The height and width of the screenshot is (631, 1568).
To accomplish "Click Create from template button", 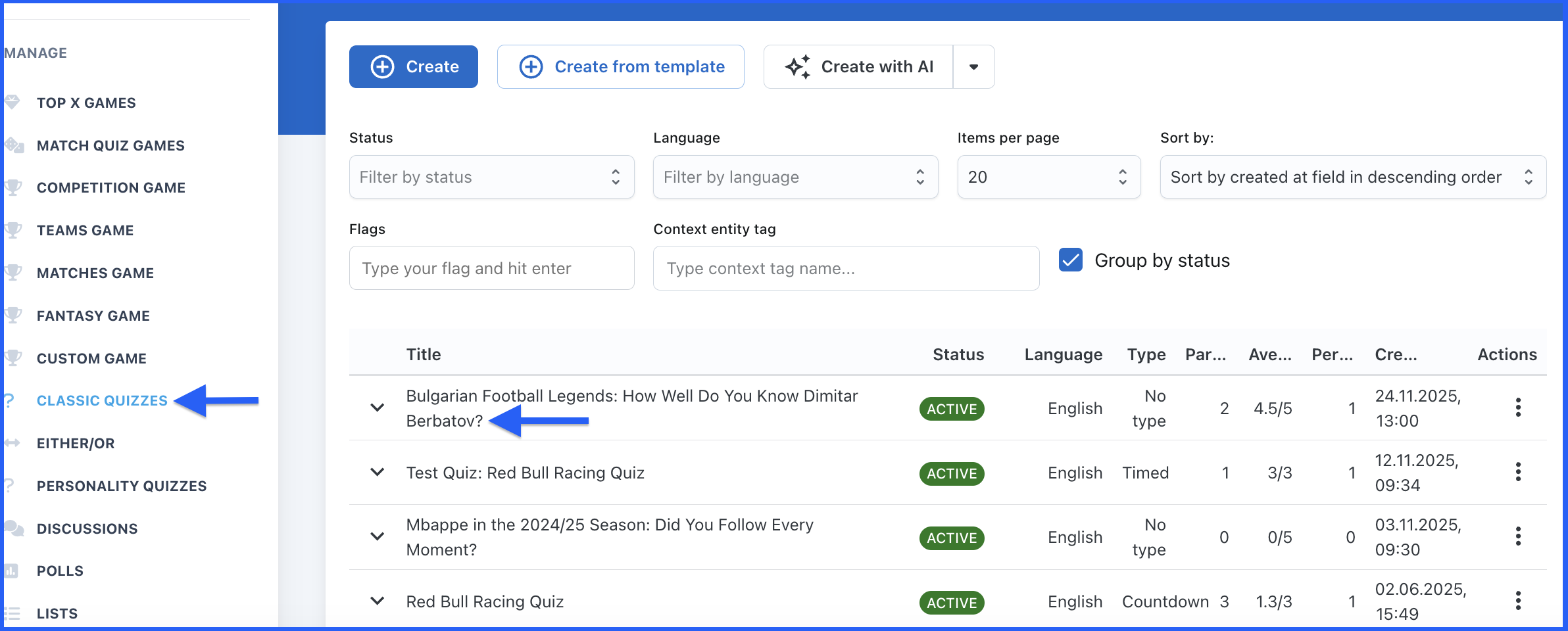I will pos(621,67).
